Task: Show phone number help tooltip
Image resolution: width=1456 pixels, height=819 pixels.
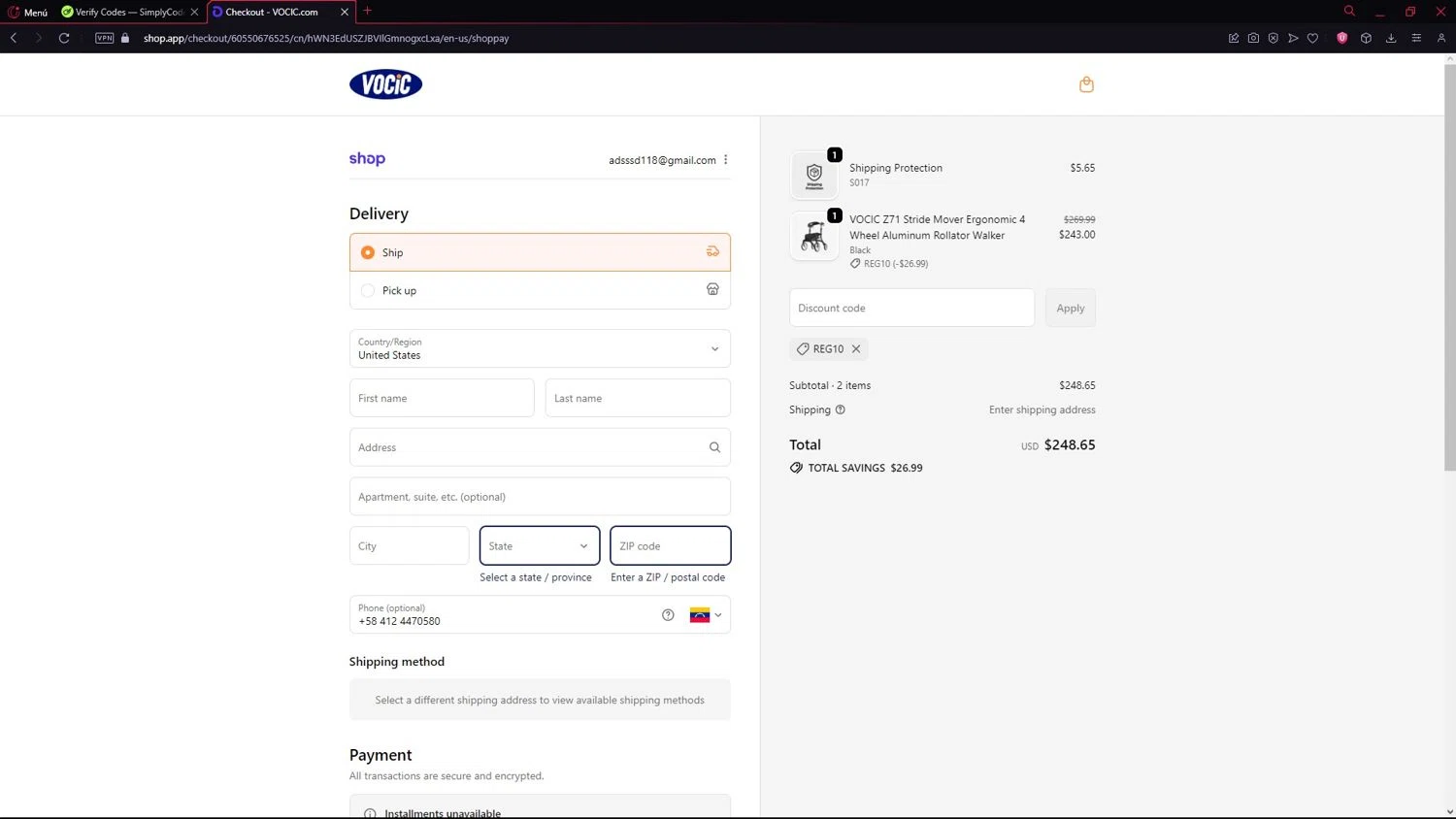Action: 668,614
